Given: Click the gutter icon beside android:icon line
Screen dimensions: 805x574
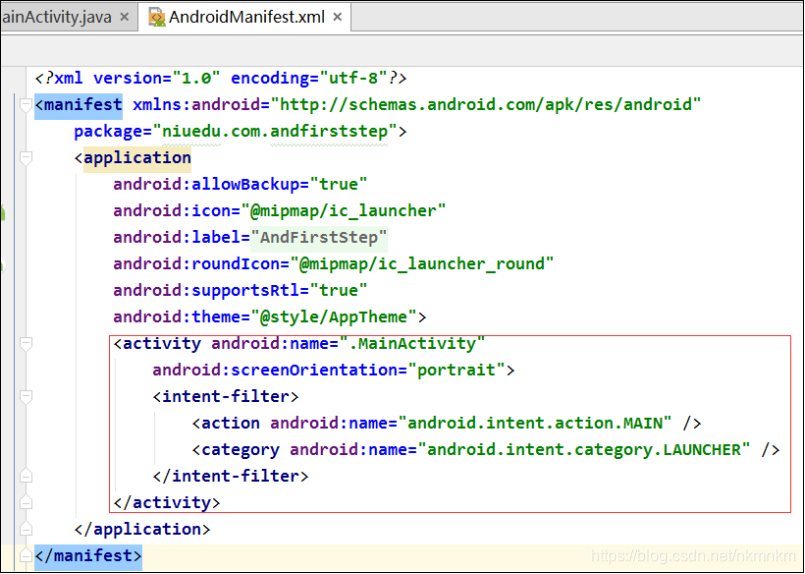Looking at the screenshot, I should 3,212.
